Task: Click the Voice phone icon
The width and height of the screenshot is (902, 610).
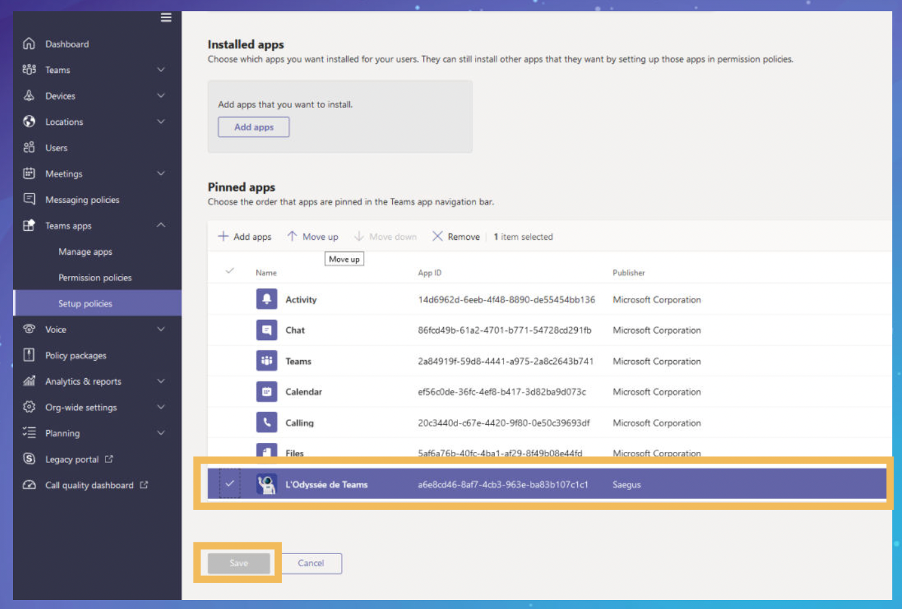Action: point(29,329)
